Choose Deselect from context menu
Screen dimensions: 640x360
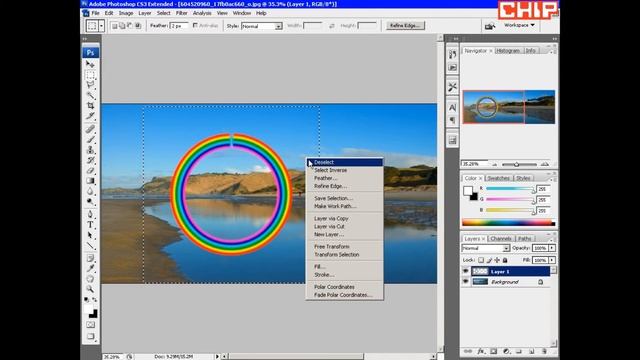(344, 162)
